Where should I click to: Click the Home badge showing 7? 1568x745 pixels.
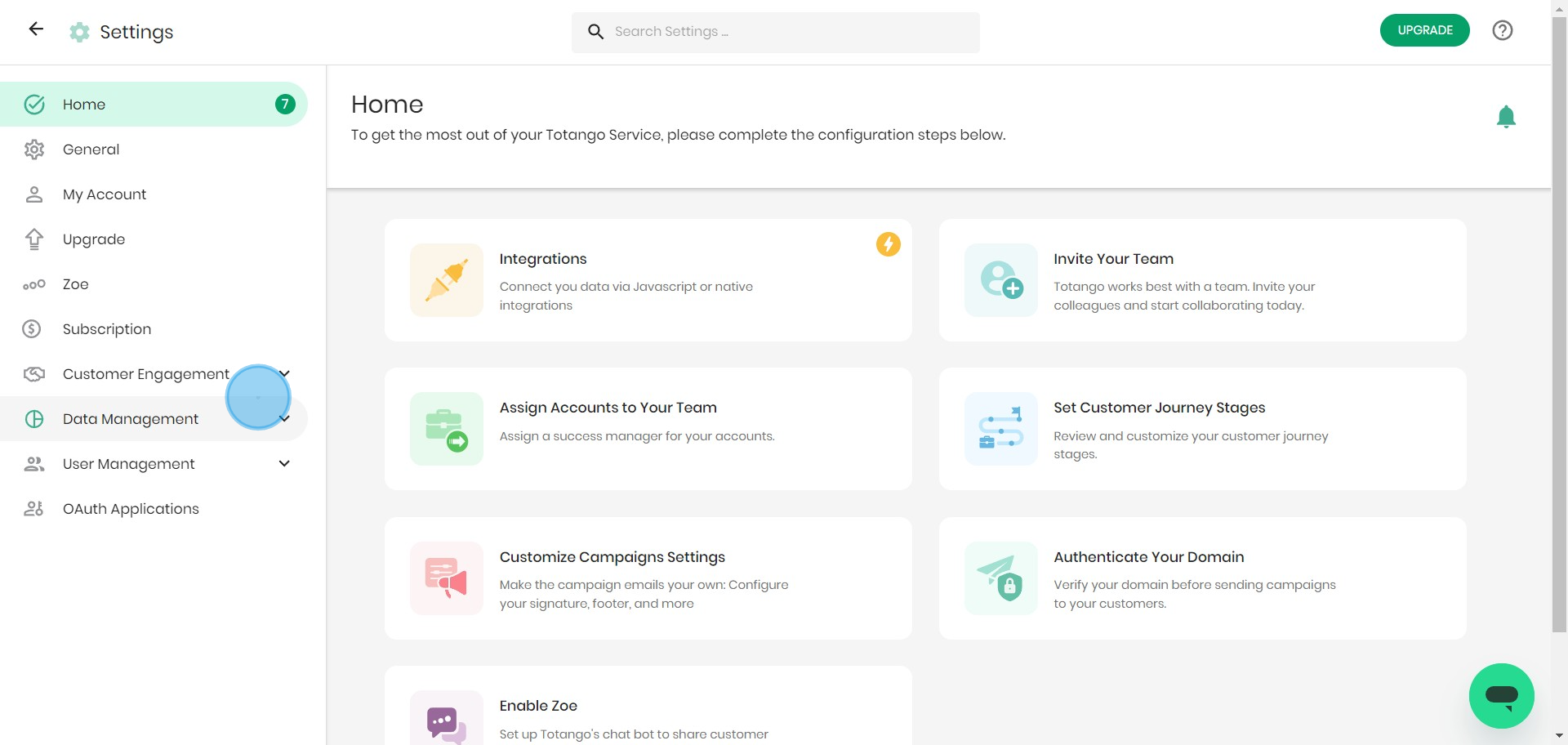coord(285,105)
